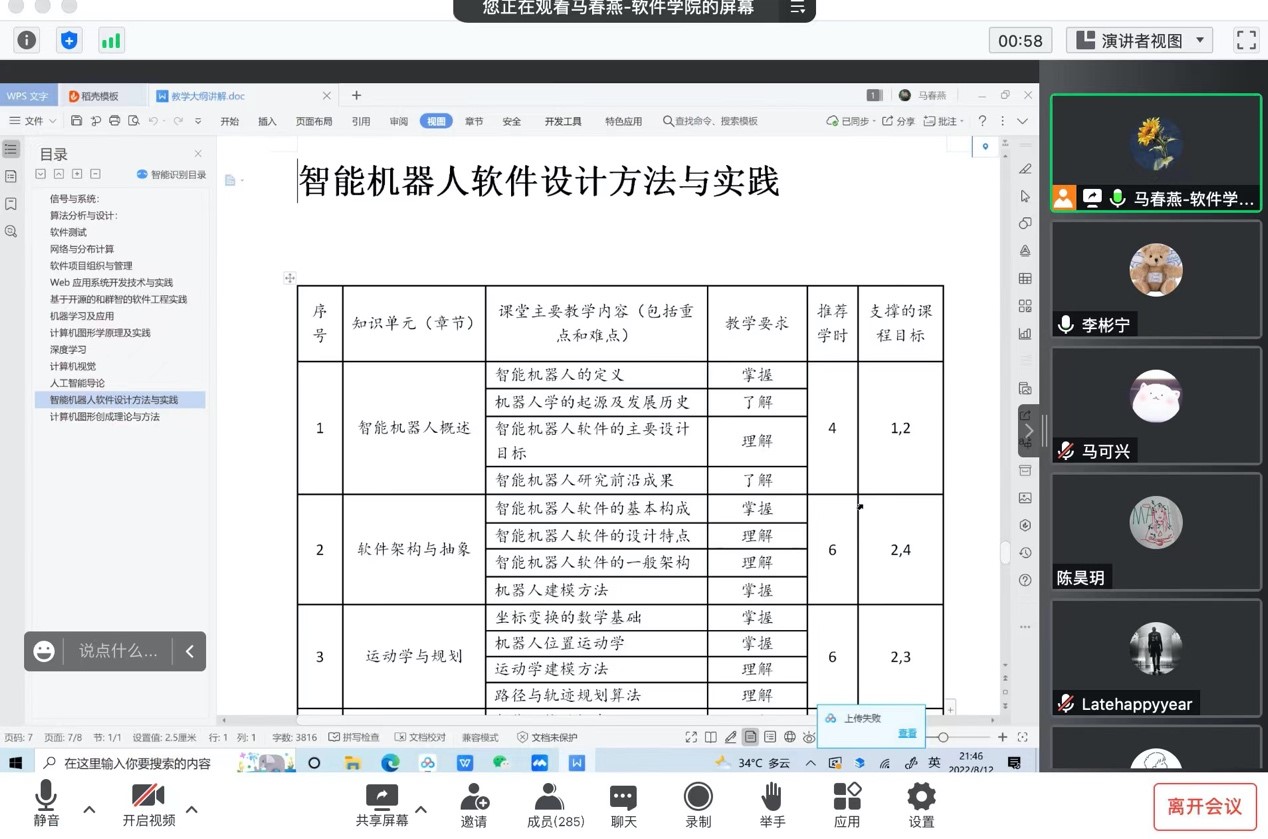
Task: Invite participants with 邀请
Action: [474, 804]
